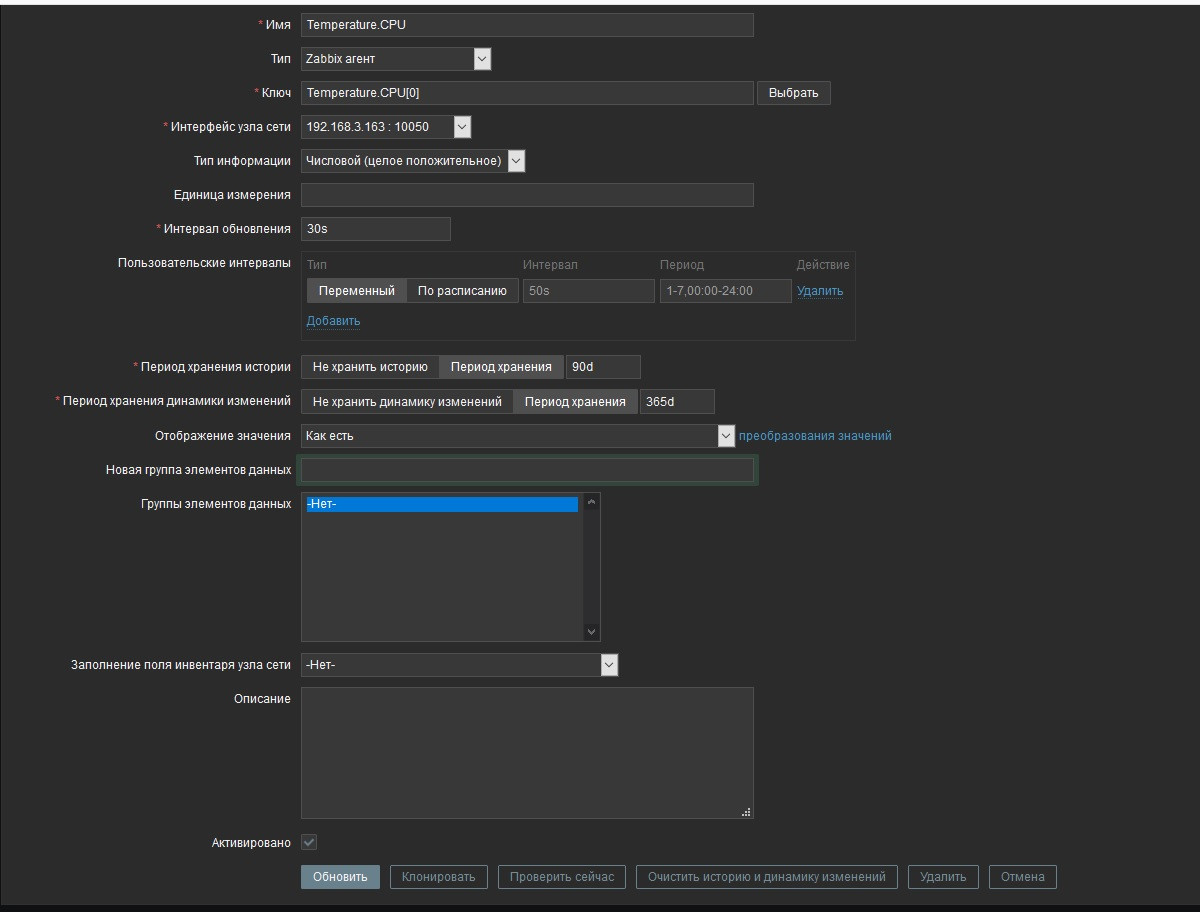
Task: Click the Клонировать button
Action: tap(438, 877)
